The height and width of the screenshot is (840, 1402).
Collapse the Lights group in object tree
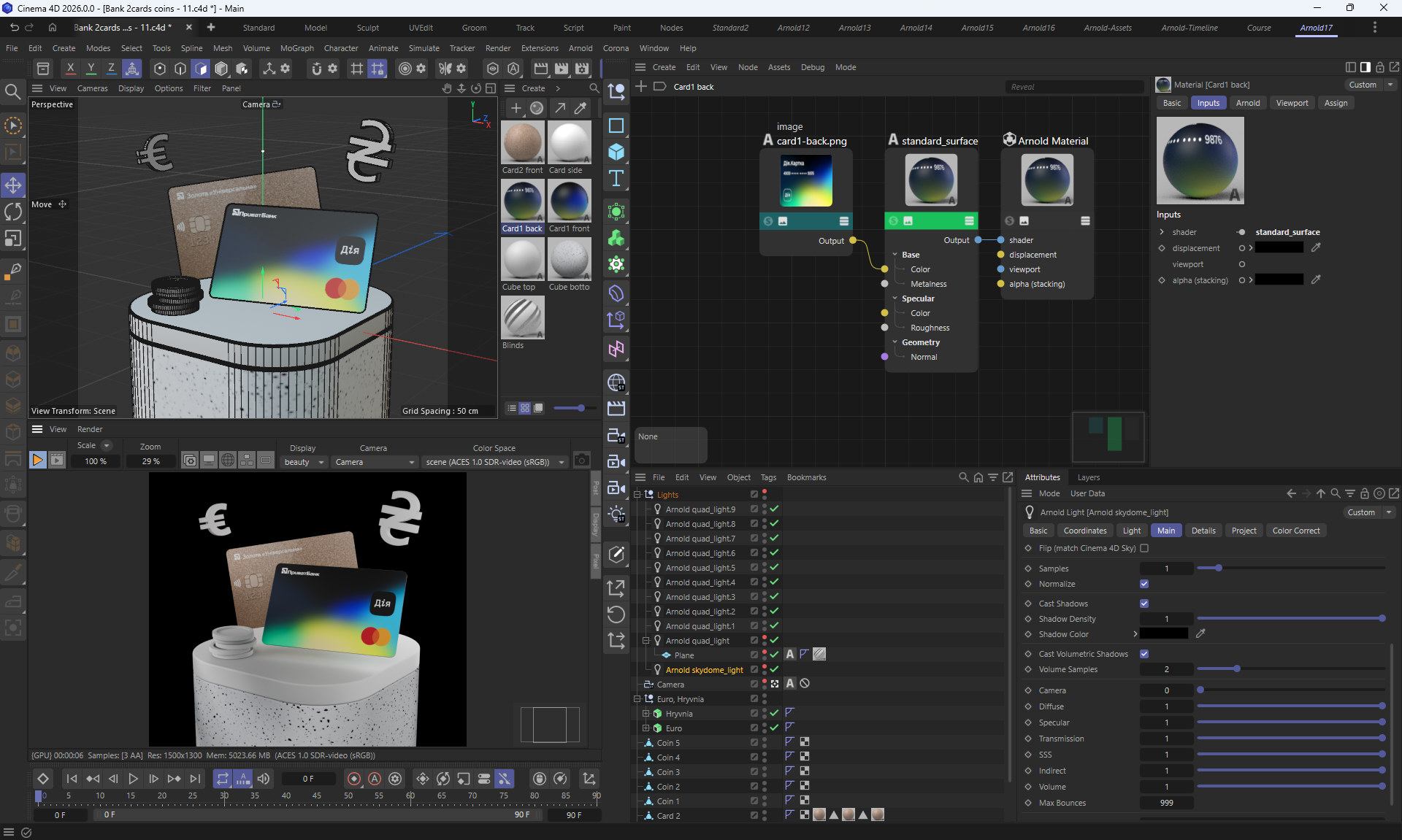tap(637, 495)
